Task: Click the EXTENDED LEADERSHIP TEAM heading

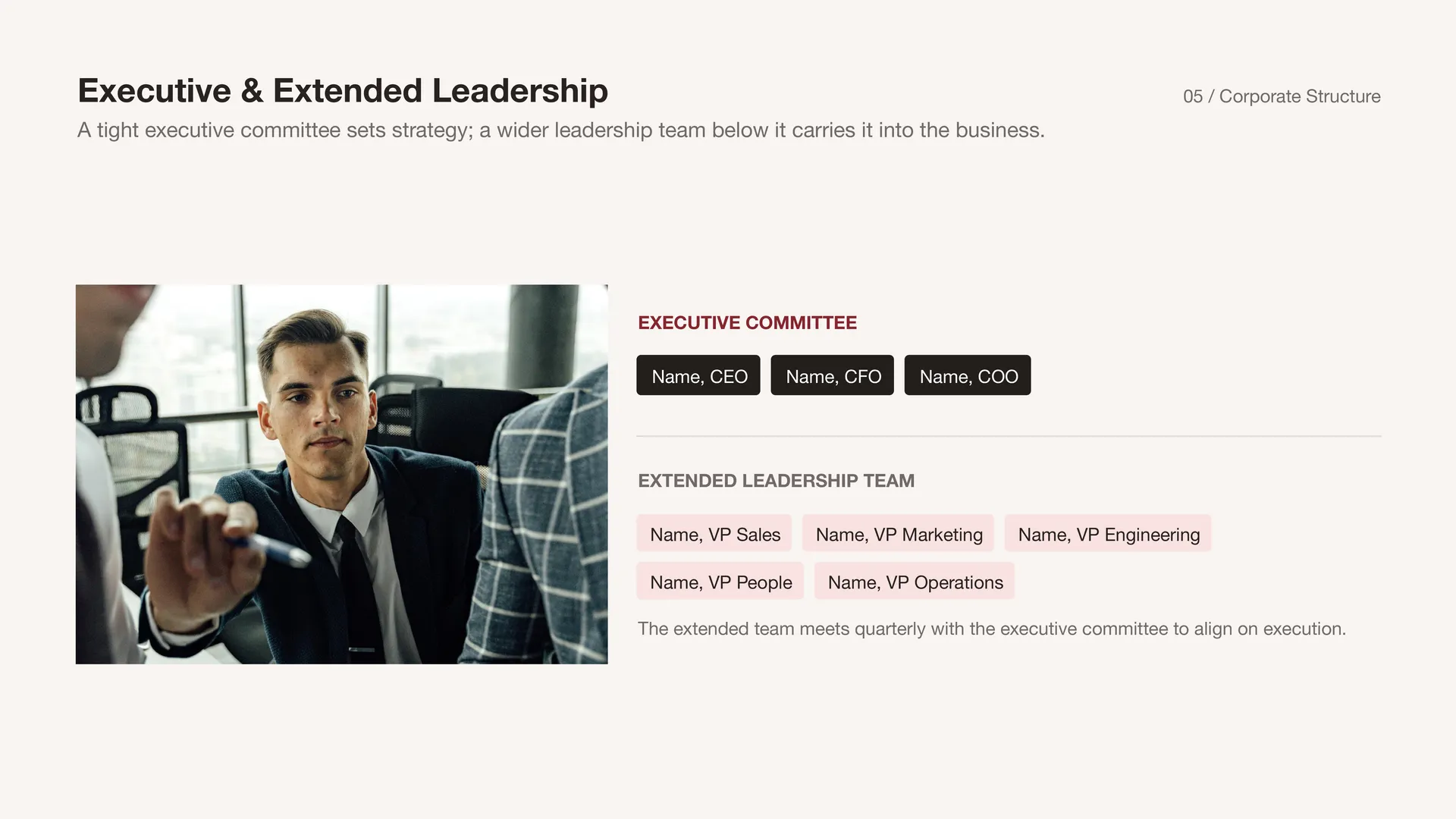Action: pos(776,481)
